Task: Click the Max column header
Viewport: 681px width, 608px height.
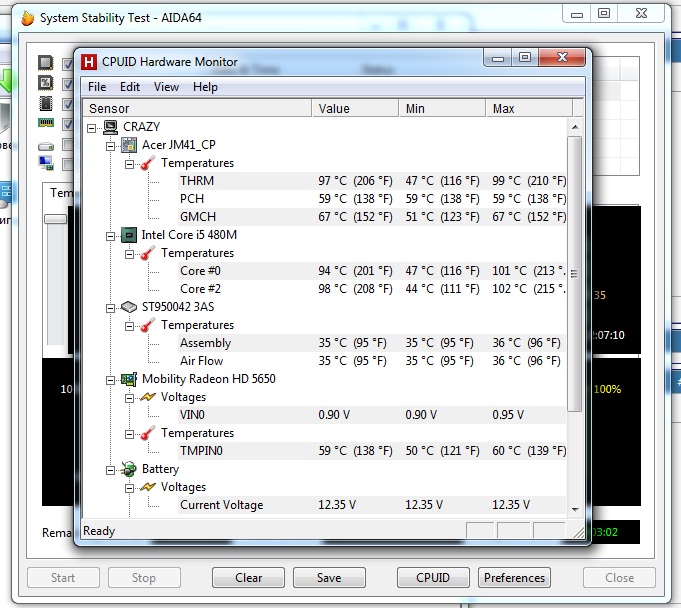Action: [x=529, y=108]
